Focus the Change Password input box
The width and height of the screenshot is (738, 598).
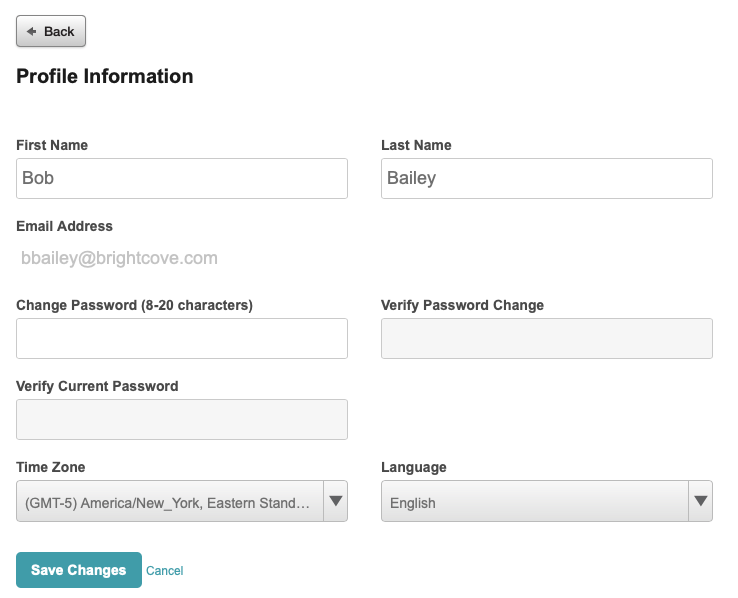(182, 338)
